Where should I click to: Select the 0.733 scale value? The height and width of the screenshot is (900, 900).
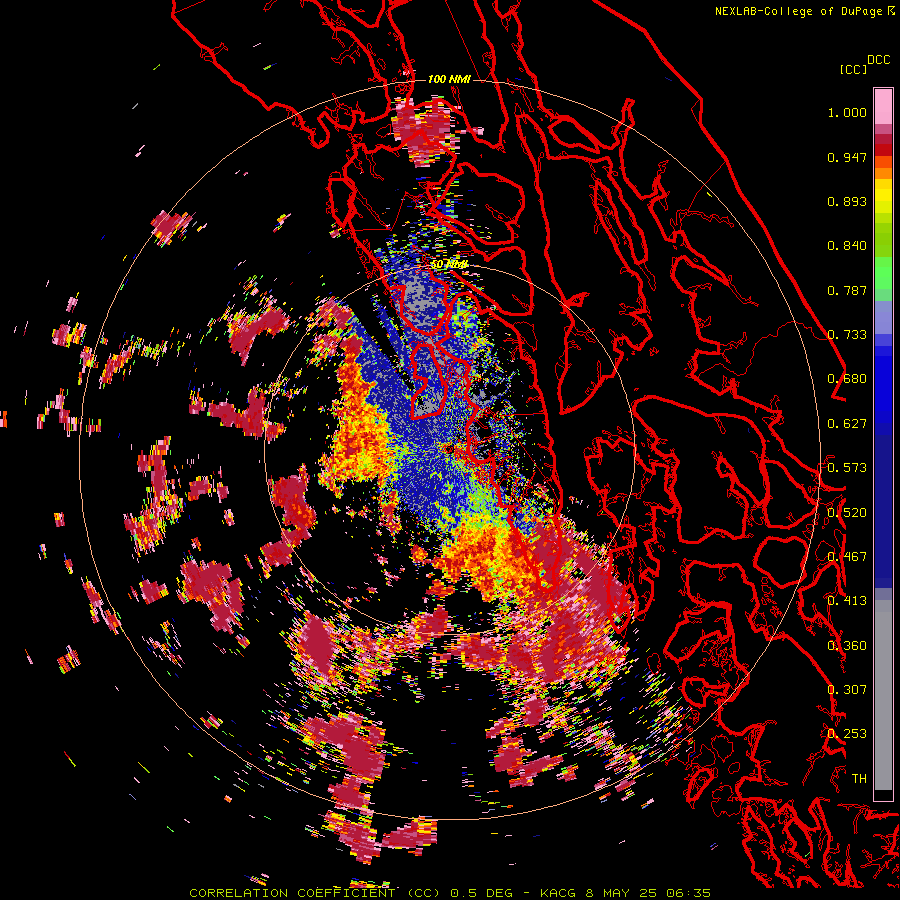coord(847,335)
